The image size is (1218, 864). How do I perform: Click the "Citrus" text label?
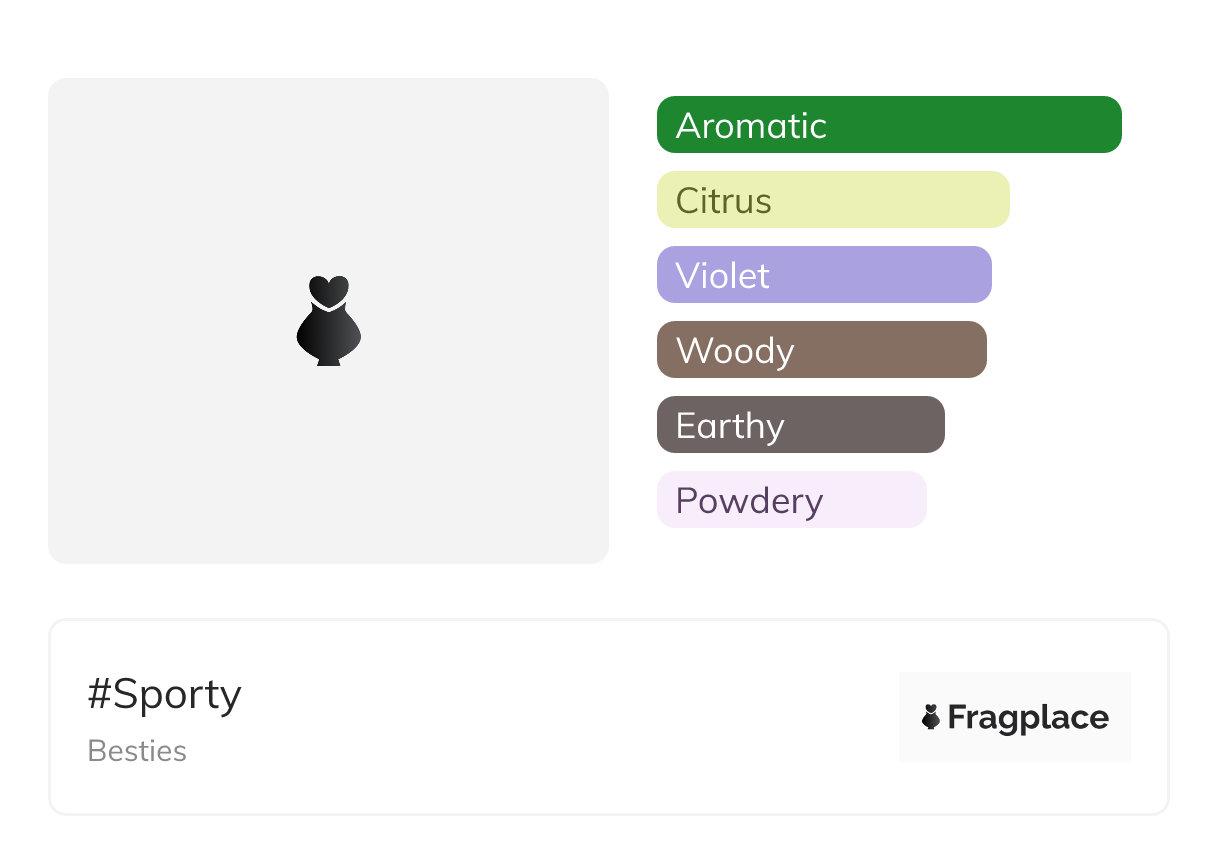pos(723,201)
